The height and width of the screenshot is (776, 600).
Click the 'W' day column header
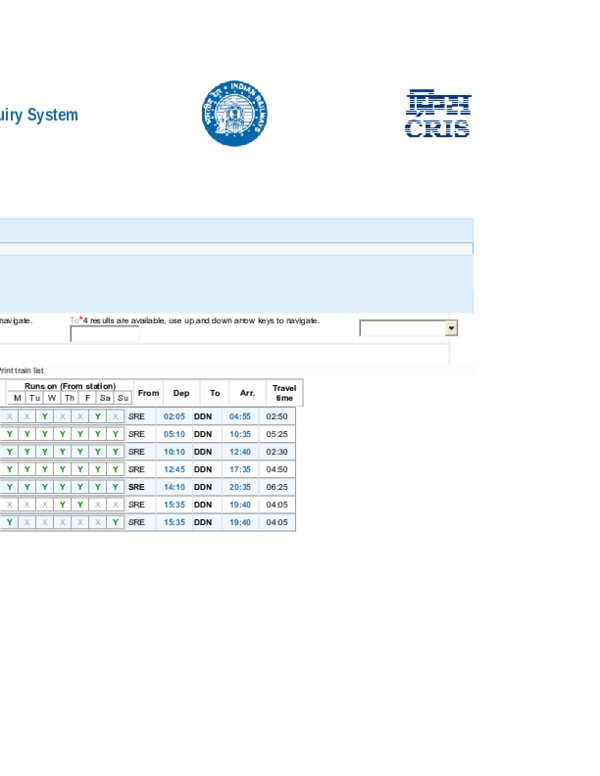pos(52,398)
